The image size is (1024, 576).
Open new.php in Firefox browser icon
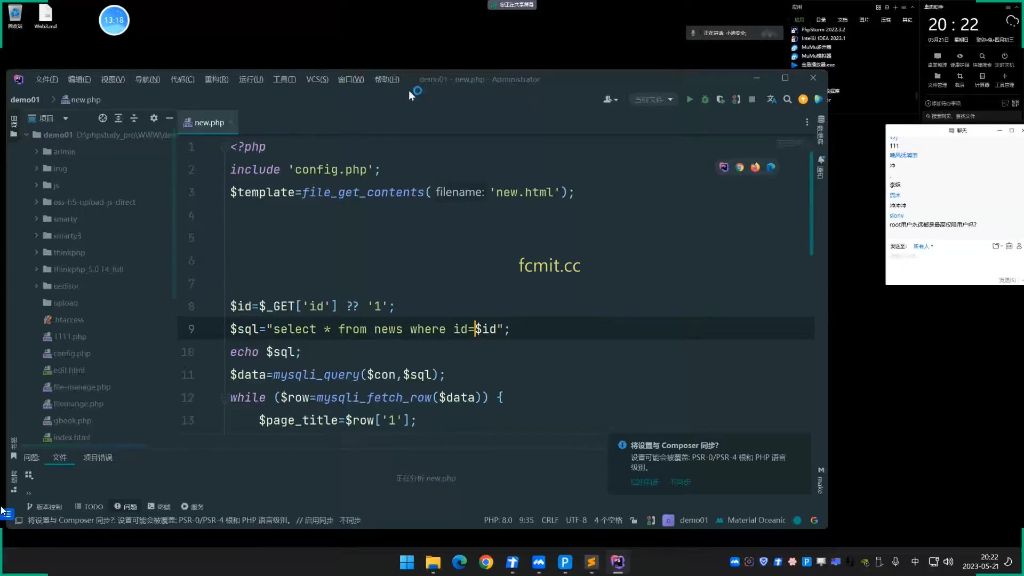click(755, 167)
